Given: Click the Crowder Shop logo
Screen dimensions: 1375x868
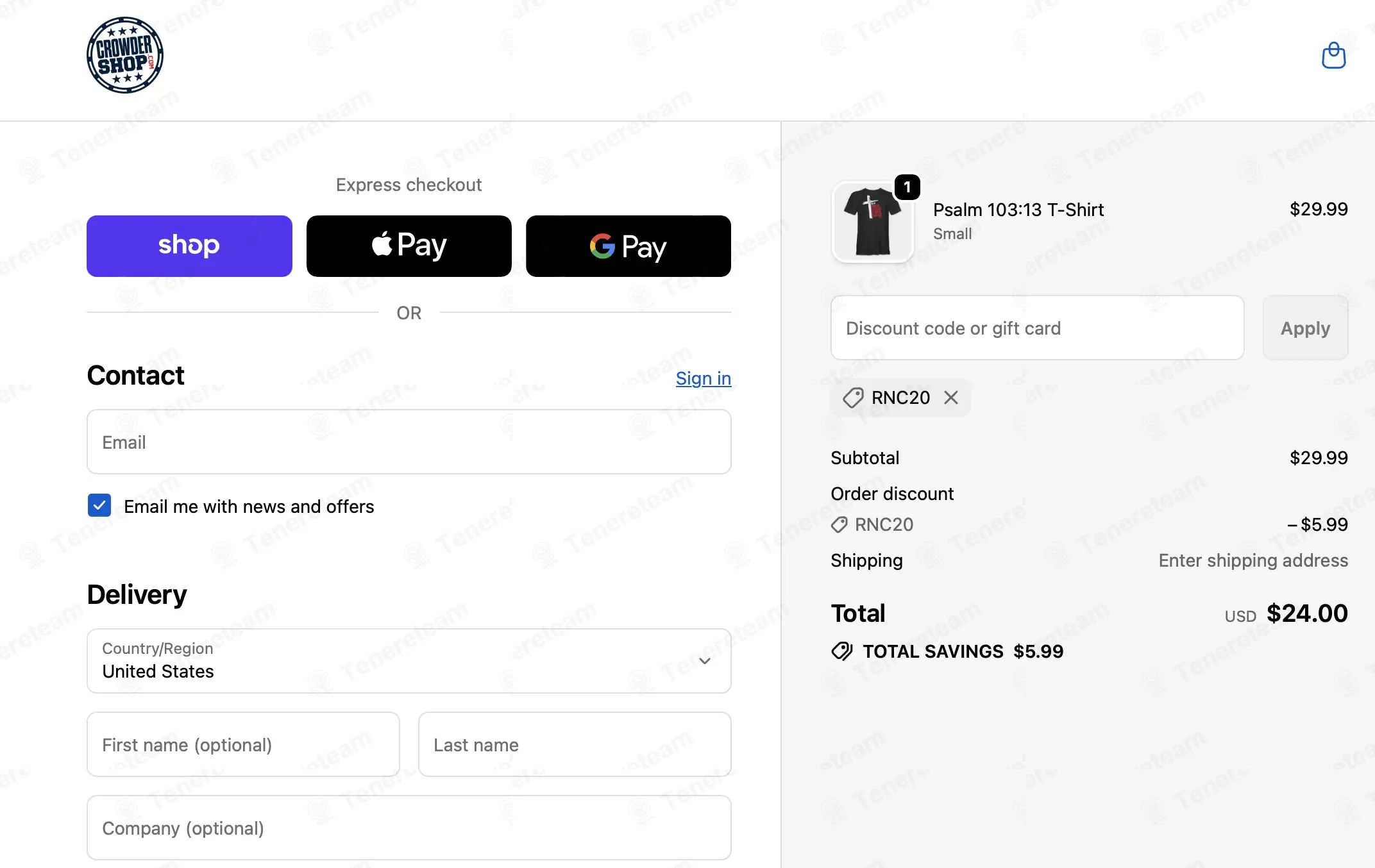Looking at the screenshot, I should pyautogui.click(x=125, y=55).
